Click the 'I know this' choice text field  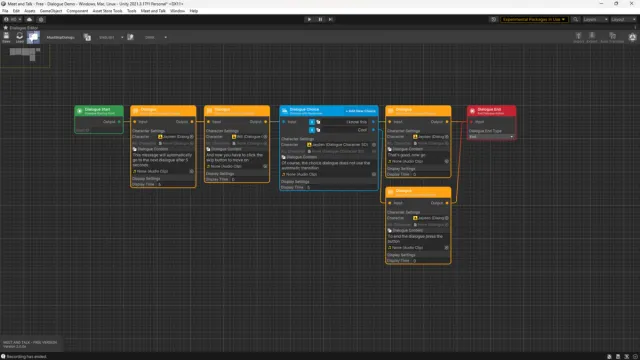tap(345, 122)
